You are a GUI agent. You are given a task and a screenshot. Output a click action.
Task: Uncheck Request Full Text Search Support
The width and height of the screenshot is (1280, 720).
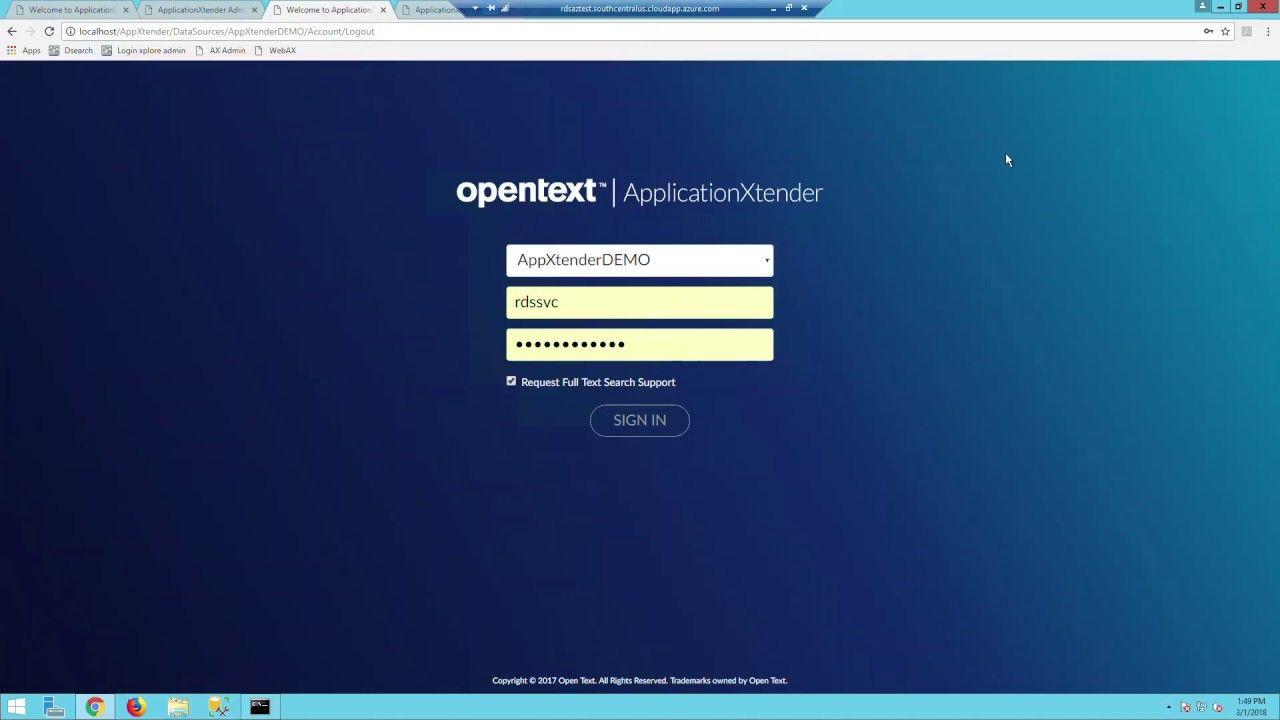[x=511, y=381]
